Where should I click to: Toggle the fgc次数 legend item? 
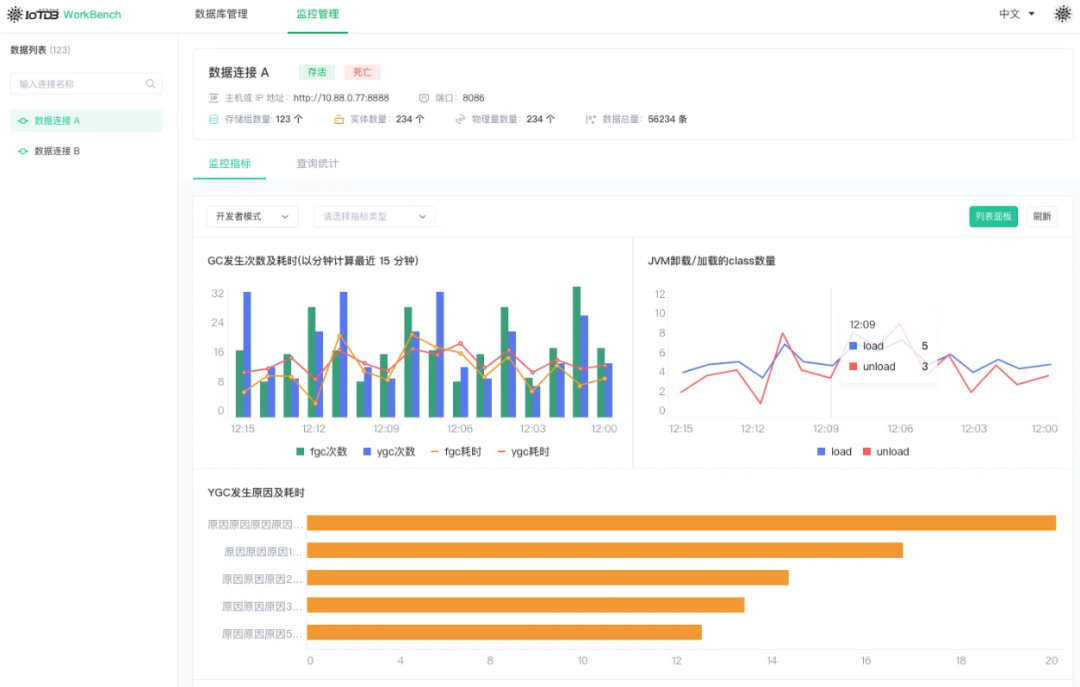322,451
